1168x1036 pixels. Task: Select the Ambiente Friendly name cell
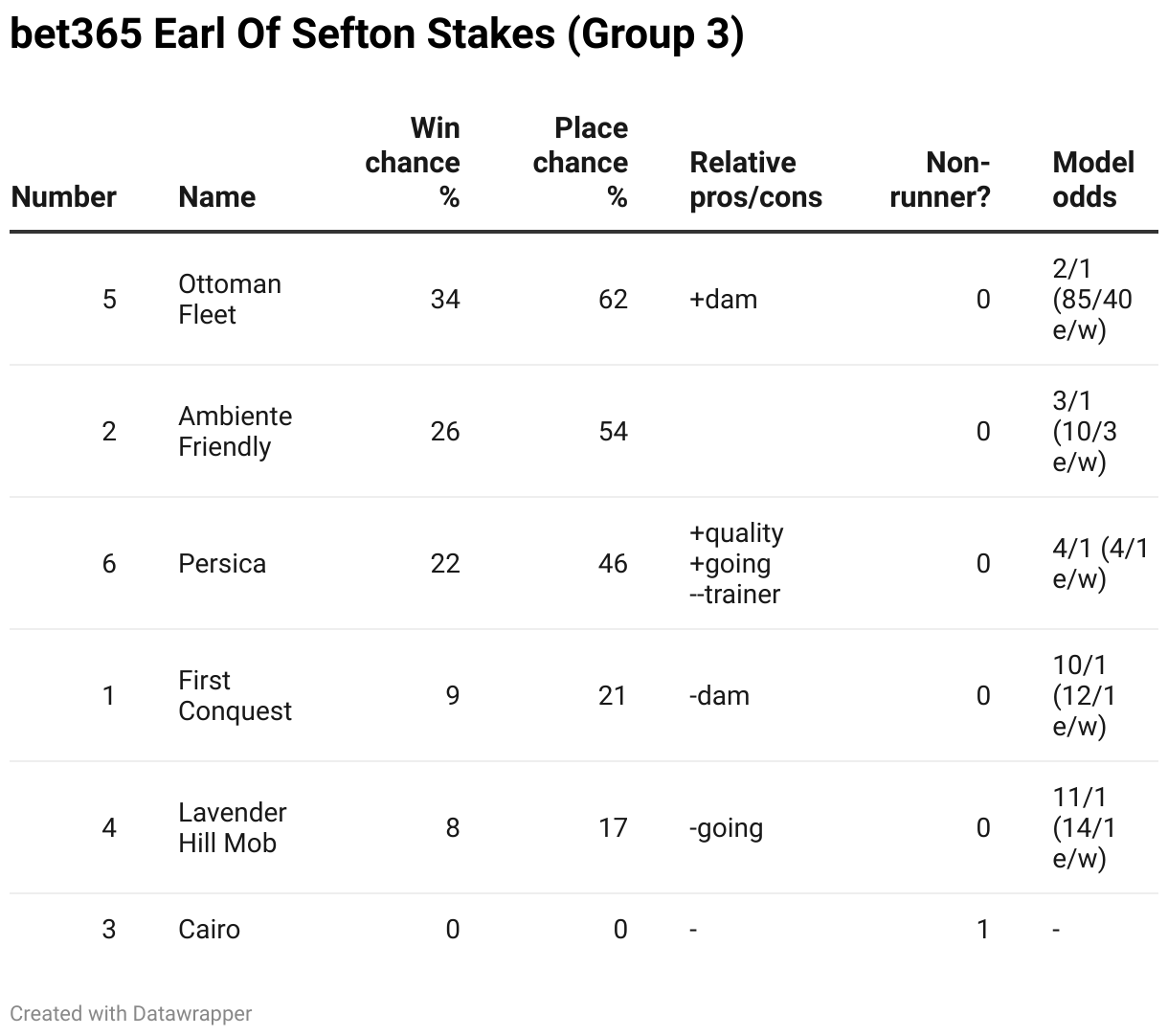[x=235, y=431]
